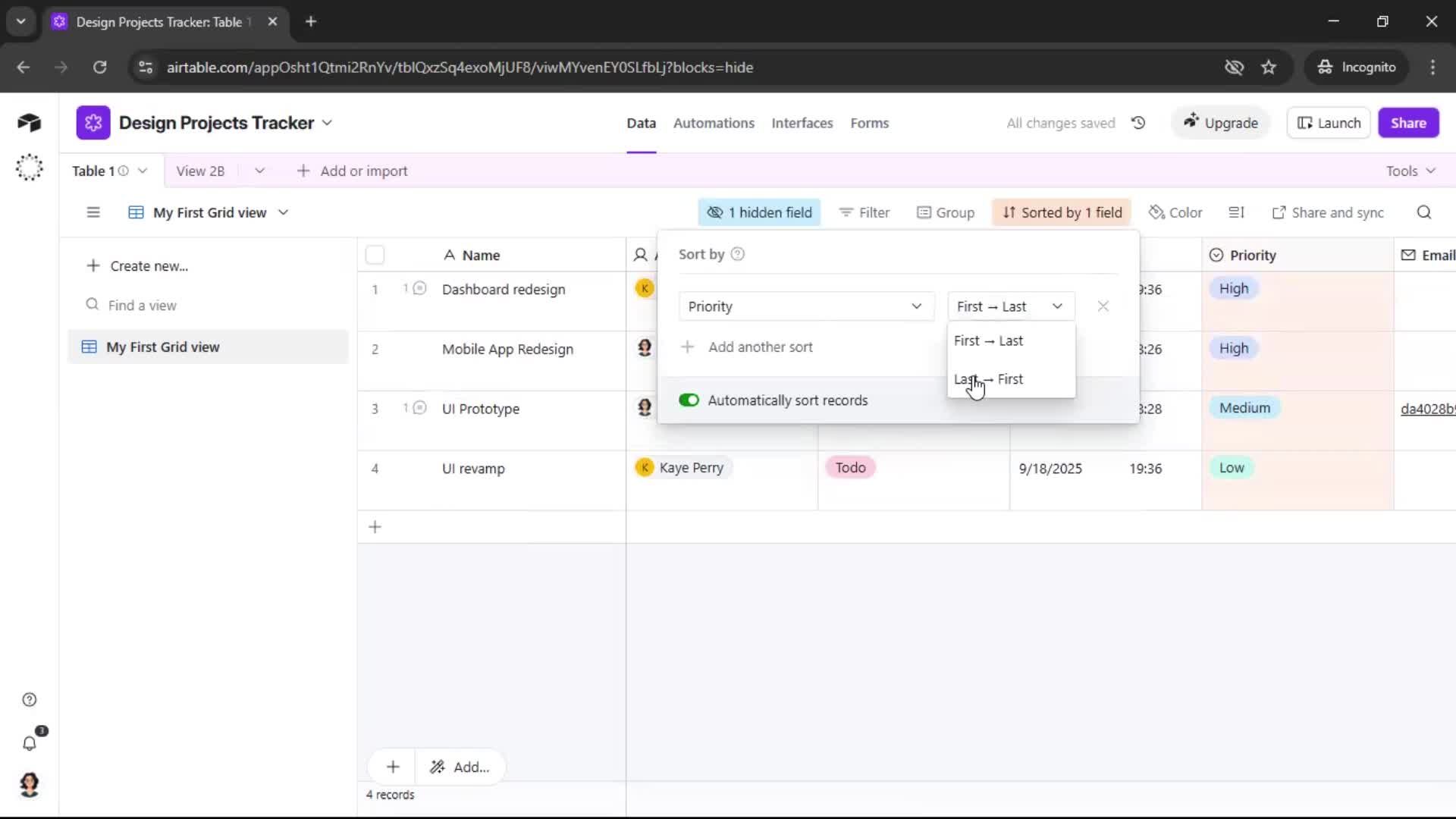Open the Airtable home logo icon
Screen dimensions: 1456x819
[29, 122]
